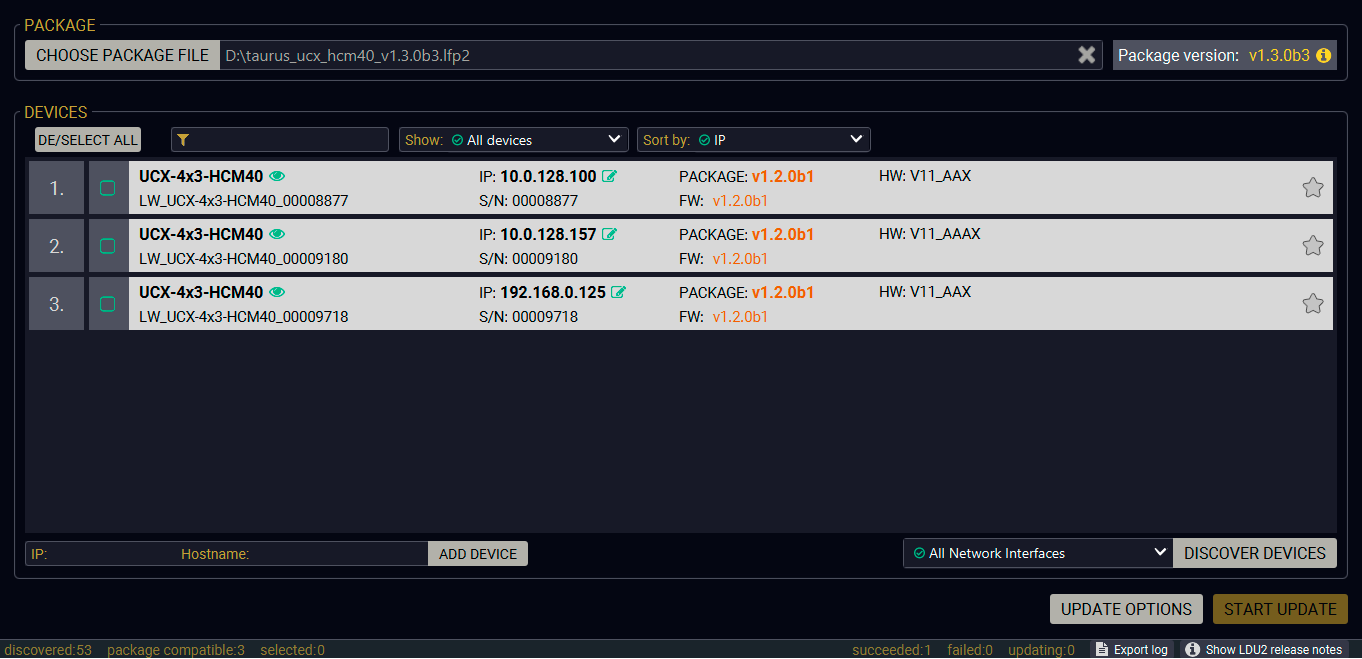Star the third device in the list
The width and height of the screenshot is (1362, 659).
pyautogui.click(x=1312, y=304)
